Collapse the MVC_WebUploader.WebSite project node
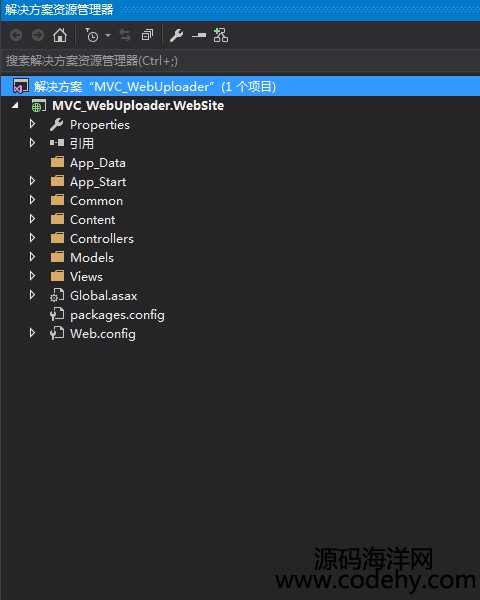Image resolution: width=480 pixels, height=600 pixels. pyautogui.click(x=15, y=105)
